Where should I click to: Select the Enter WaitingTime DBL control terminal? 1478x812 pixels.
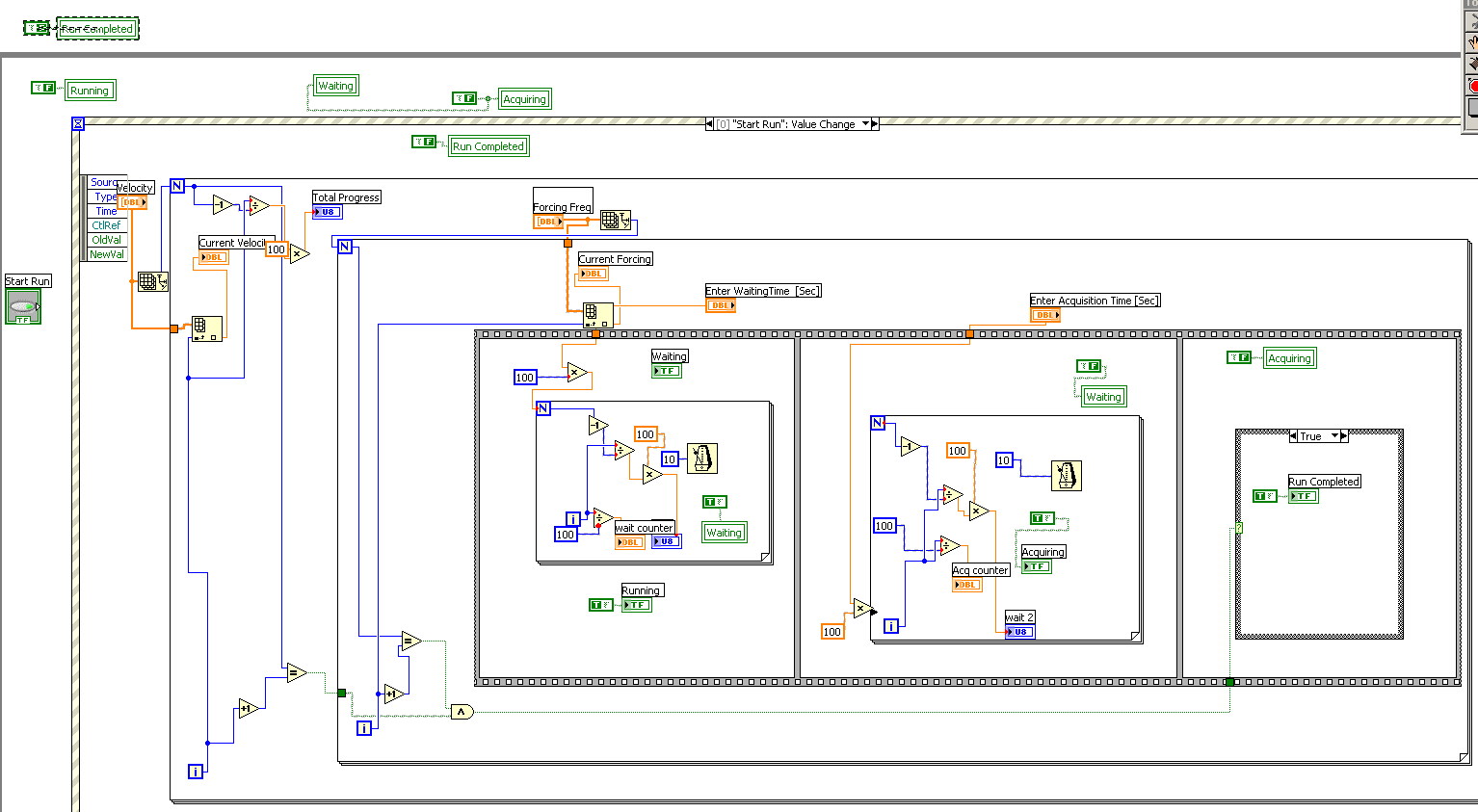tap(721, 305)
